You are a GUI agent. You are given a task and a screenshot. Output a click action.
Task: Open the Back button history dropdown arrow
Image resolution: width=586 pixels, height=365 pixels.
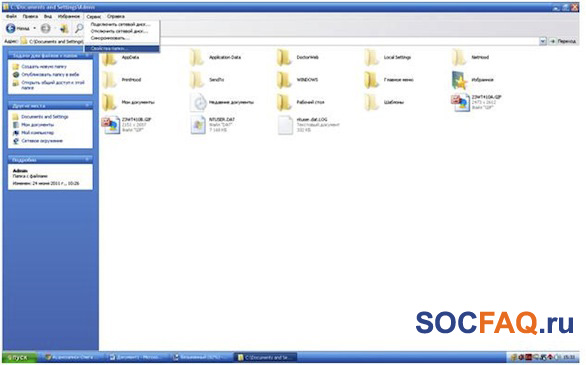point(35,28)
